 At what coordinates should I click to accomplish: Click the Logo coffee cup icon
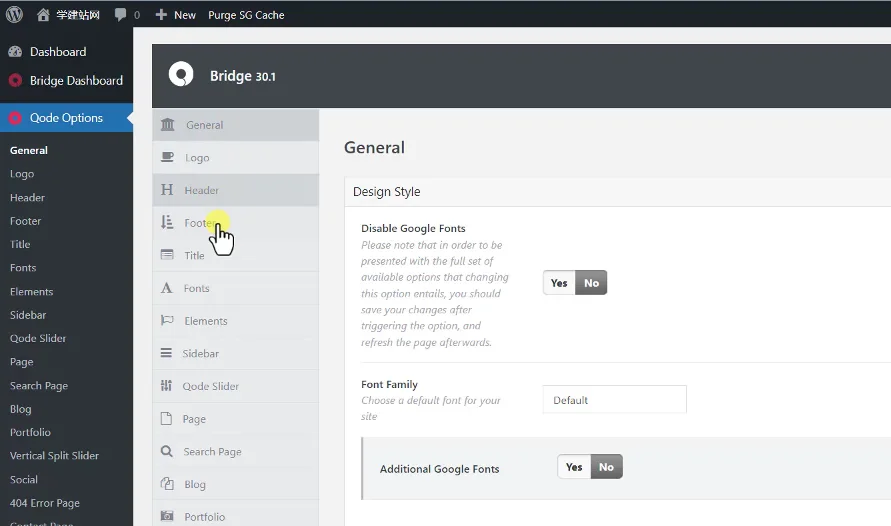(167, 158)
